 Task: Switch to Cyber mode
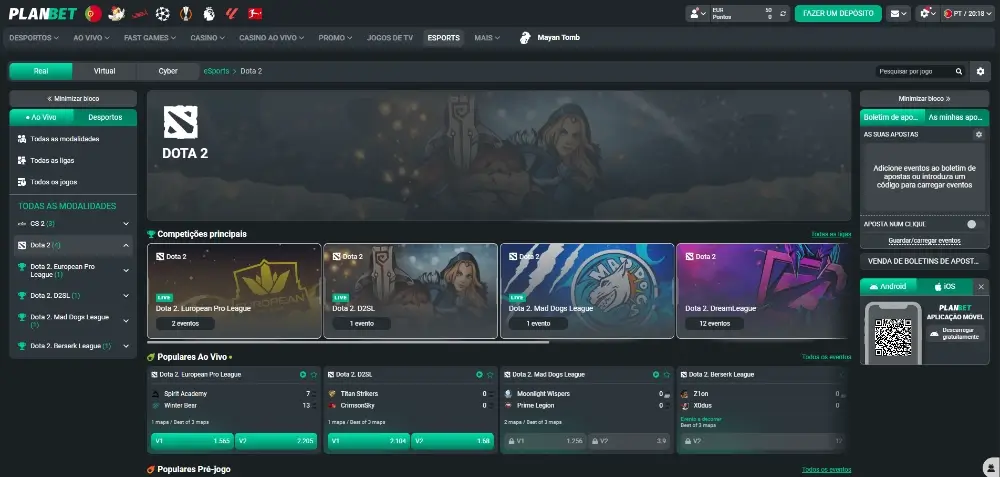pyautogui.click(x=168, y=71)
